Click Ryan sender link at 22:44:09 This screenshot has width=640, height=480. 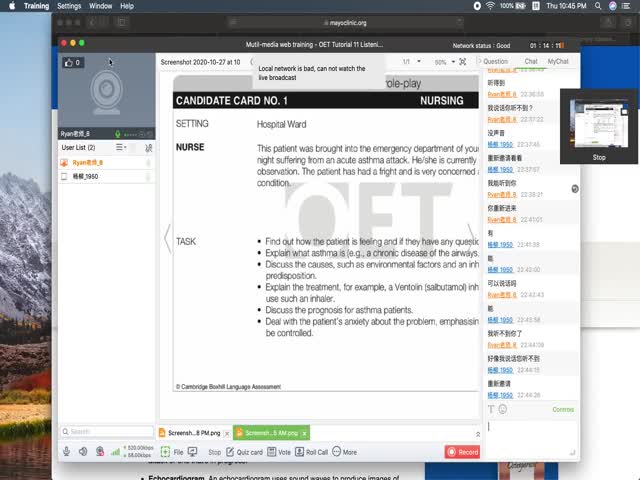502,345
